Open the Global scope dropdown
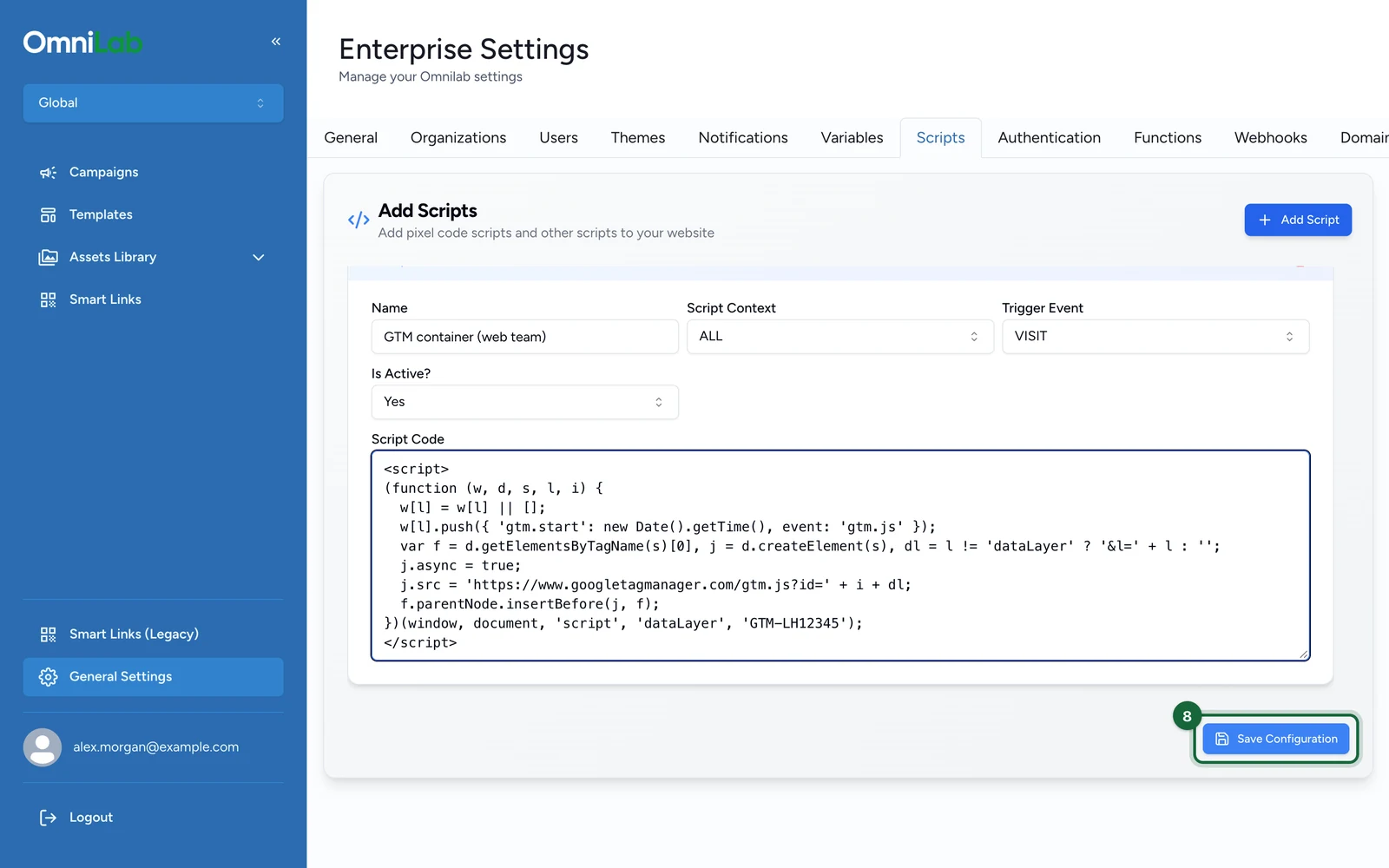The image size is (1389, 868). click(153, 103)
